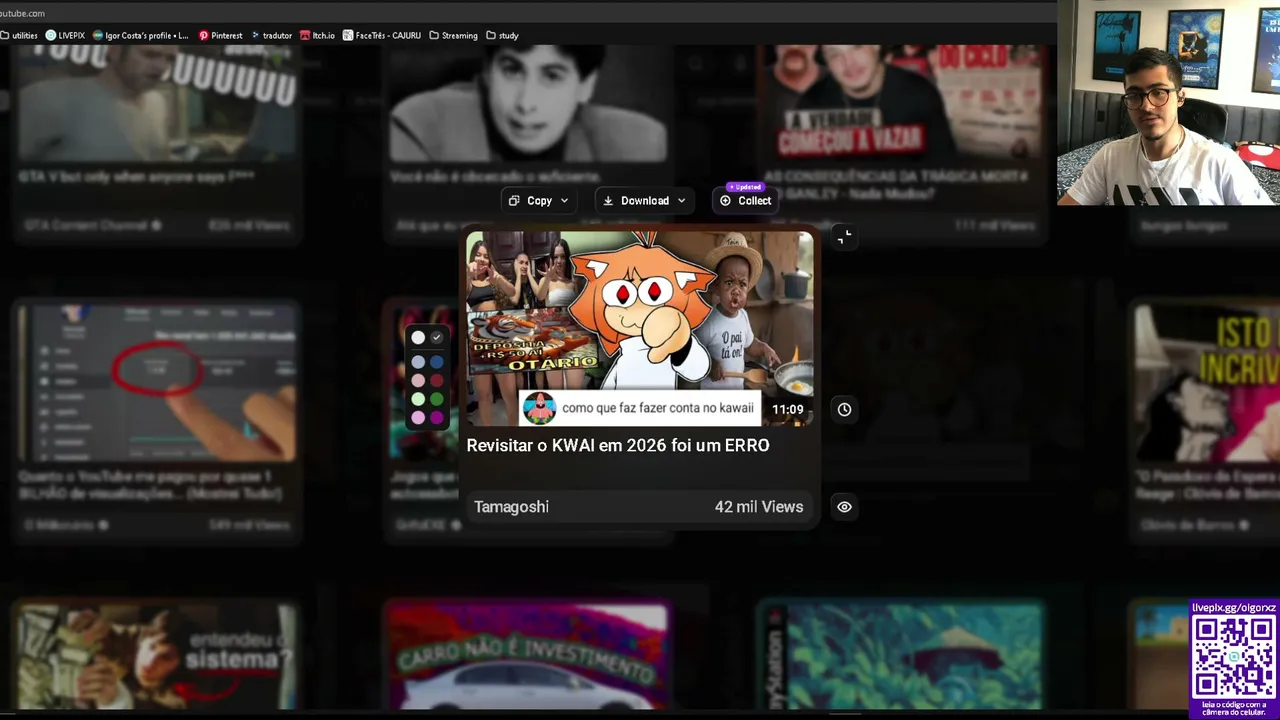Click the Collect button

coord(745,201)
